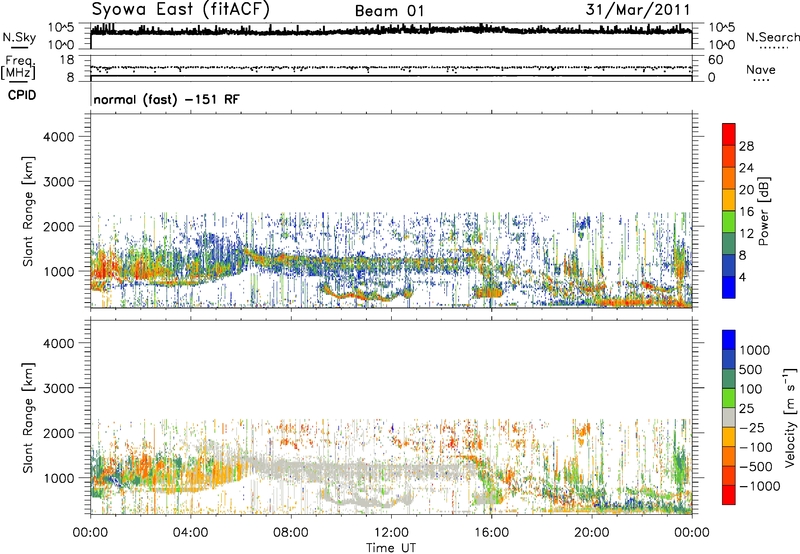Click the 'Time UT' axis title
800x554 pixels.
click(391, 548)
